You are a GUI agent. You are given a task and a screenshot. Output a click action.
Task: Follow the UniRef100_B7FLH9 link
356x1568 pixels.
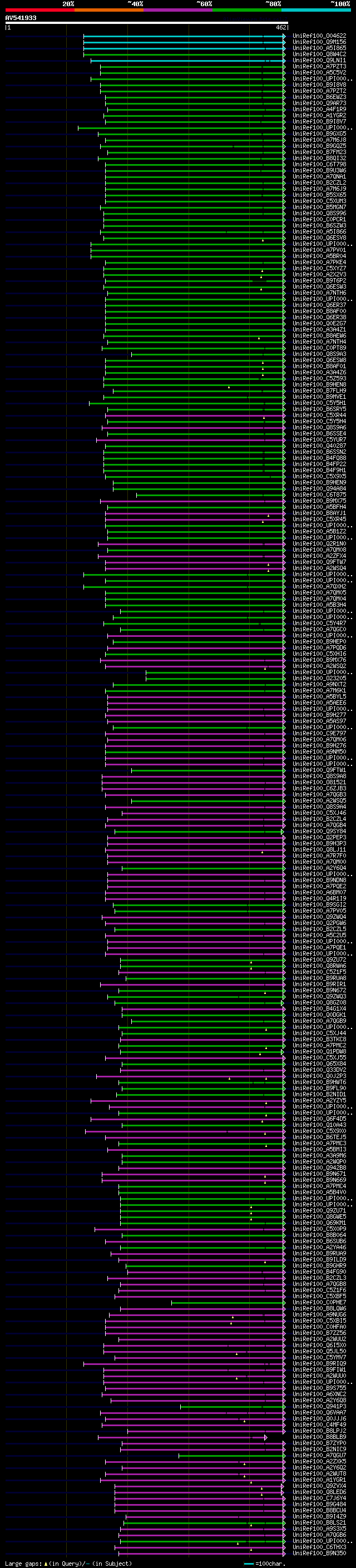[319, 391]
